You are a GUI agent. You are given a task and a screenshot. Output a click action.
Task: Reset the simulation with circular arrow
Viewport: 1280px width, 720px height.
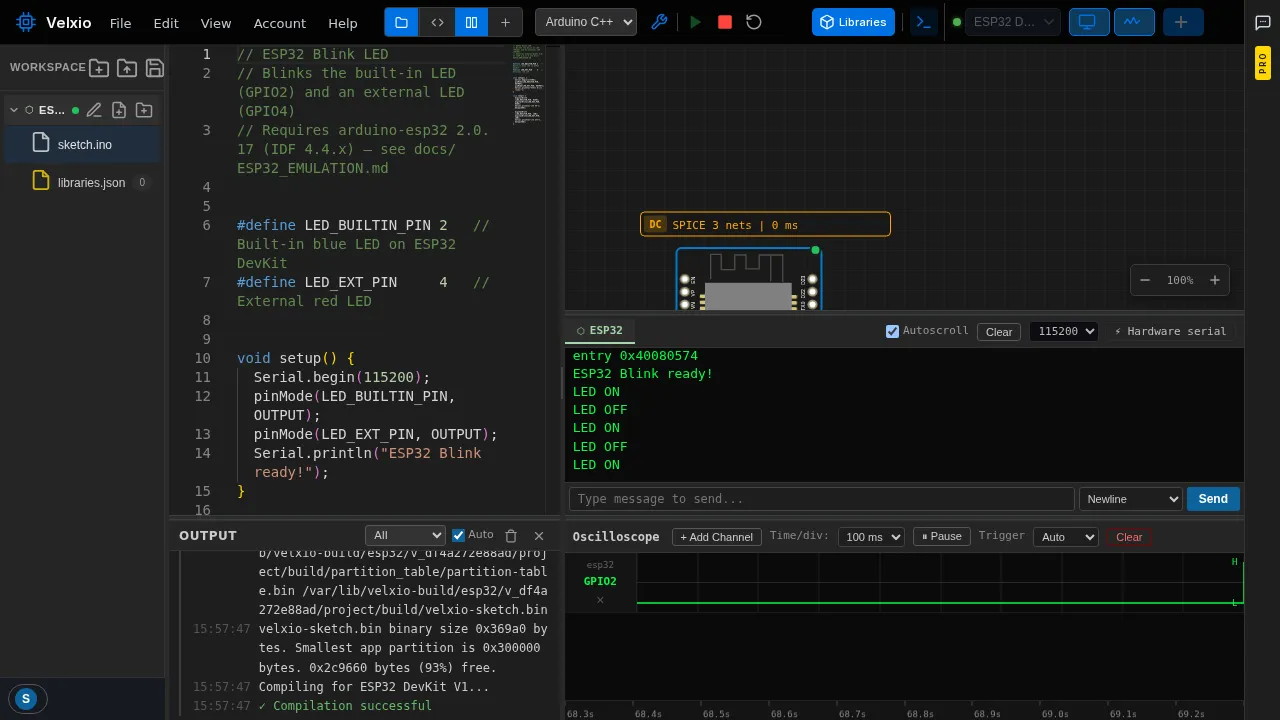click(754, 22)
